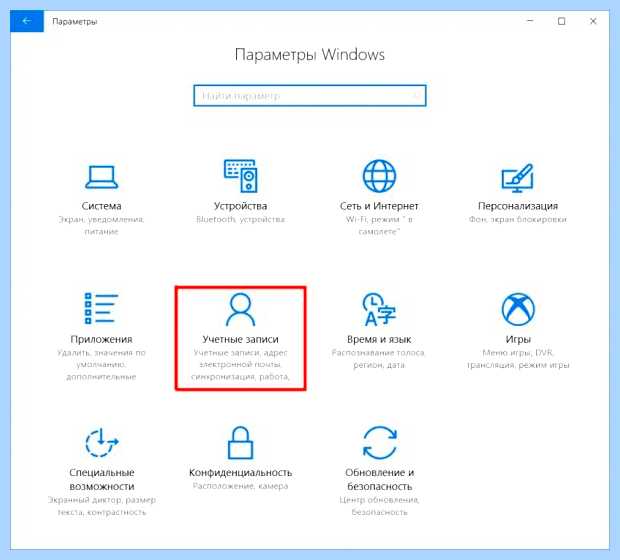This screenshot has height=560, width=620.
Task: Click the Распознавание голоса, регион, дата description
Action: (378, 359)
